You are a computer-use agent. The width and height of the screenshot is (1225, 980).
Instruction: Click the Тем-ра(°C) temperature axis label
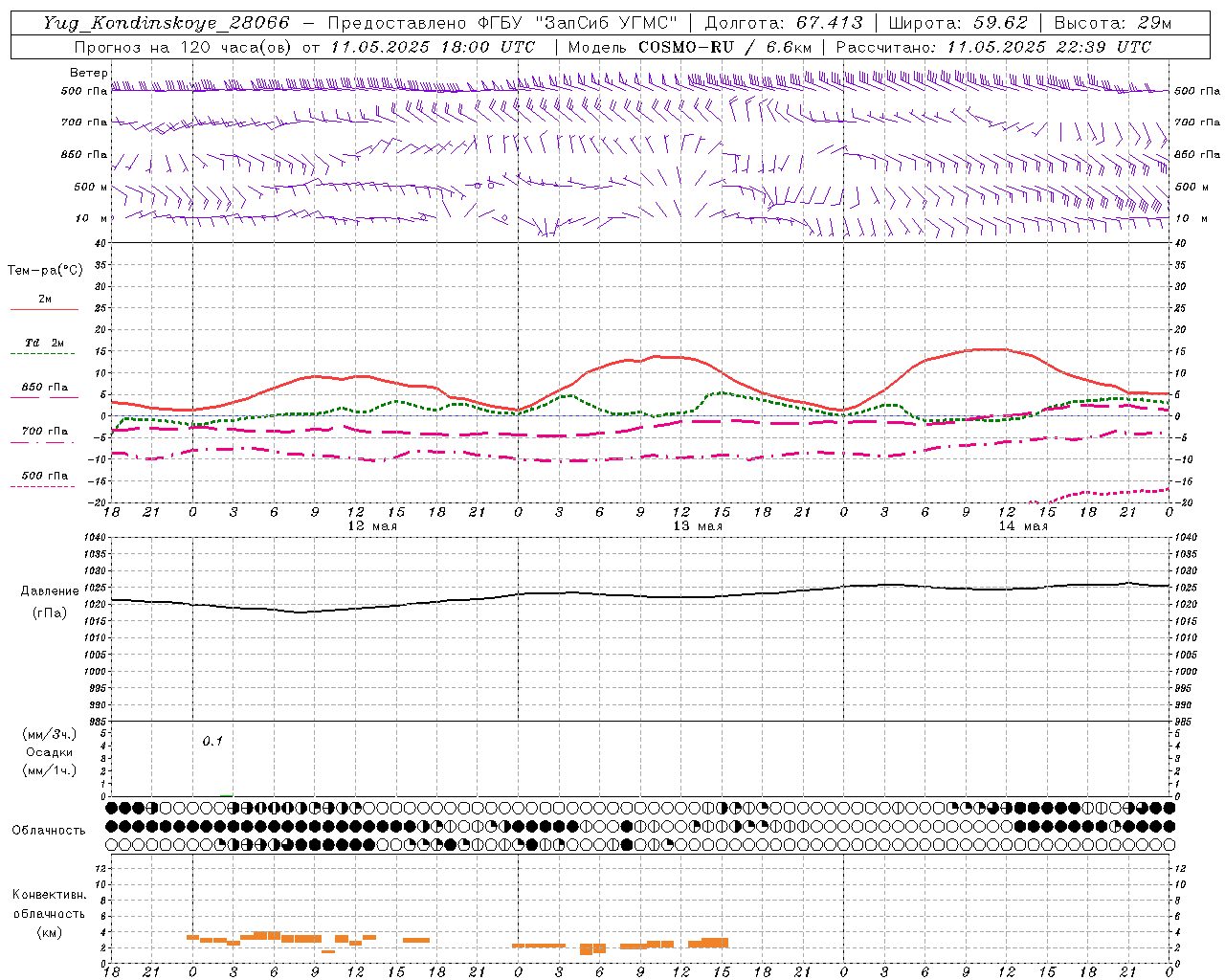pos(45,271)
